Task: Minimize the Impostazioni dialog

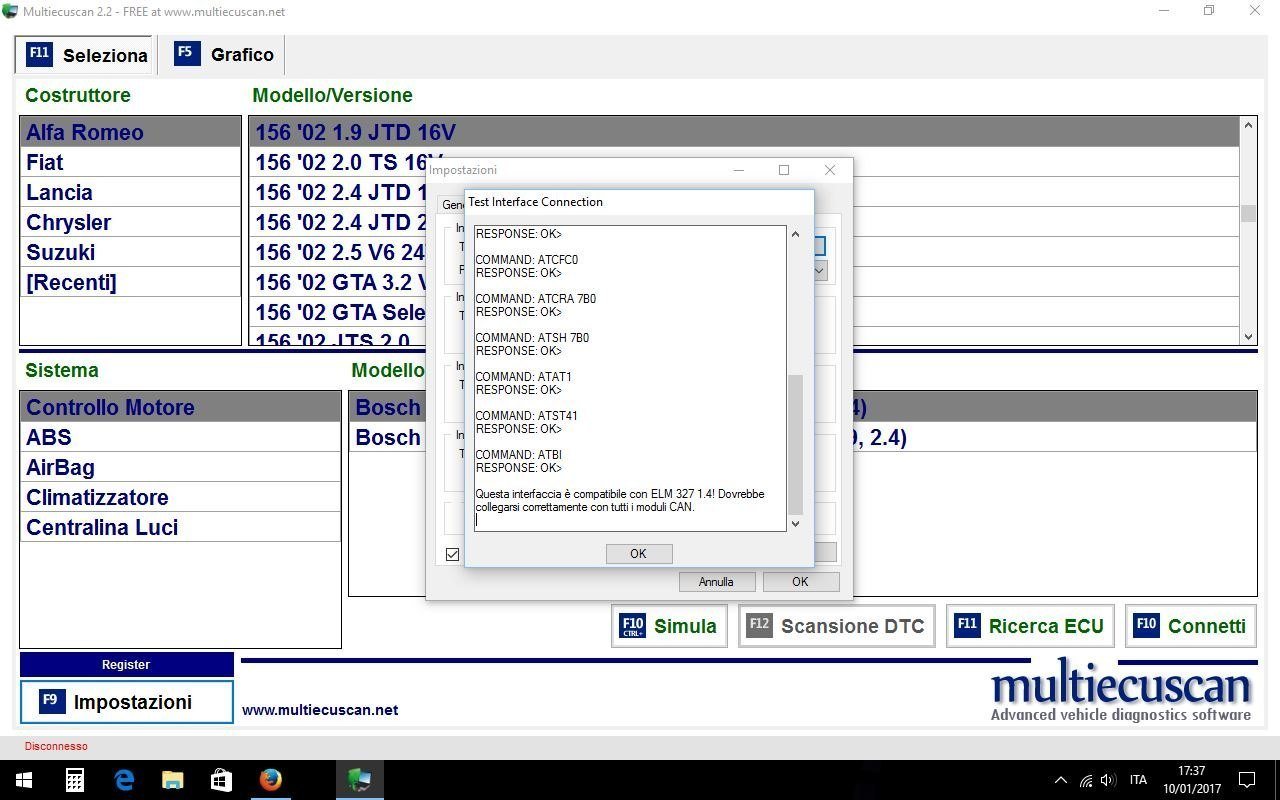Action: tap(739, 170)
